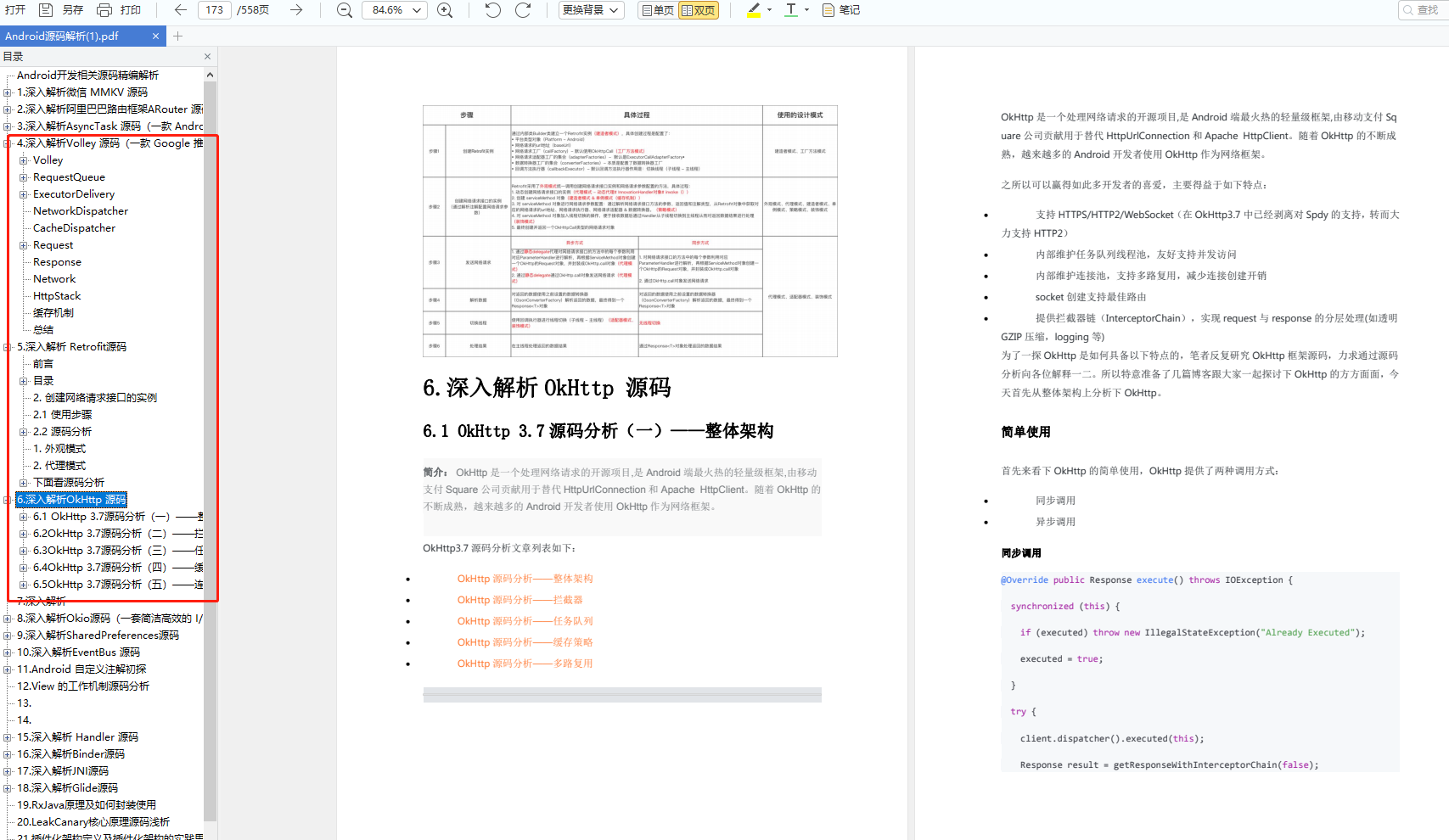Screen dimensions: 1449x840
Task: Expand the ExecutorDelivery subtree node
Action: click(24, 194)
